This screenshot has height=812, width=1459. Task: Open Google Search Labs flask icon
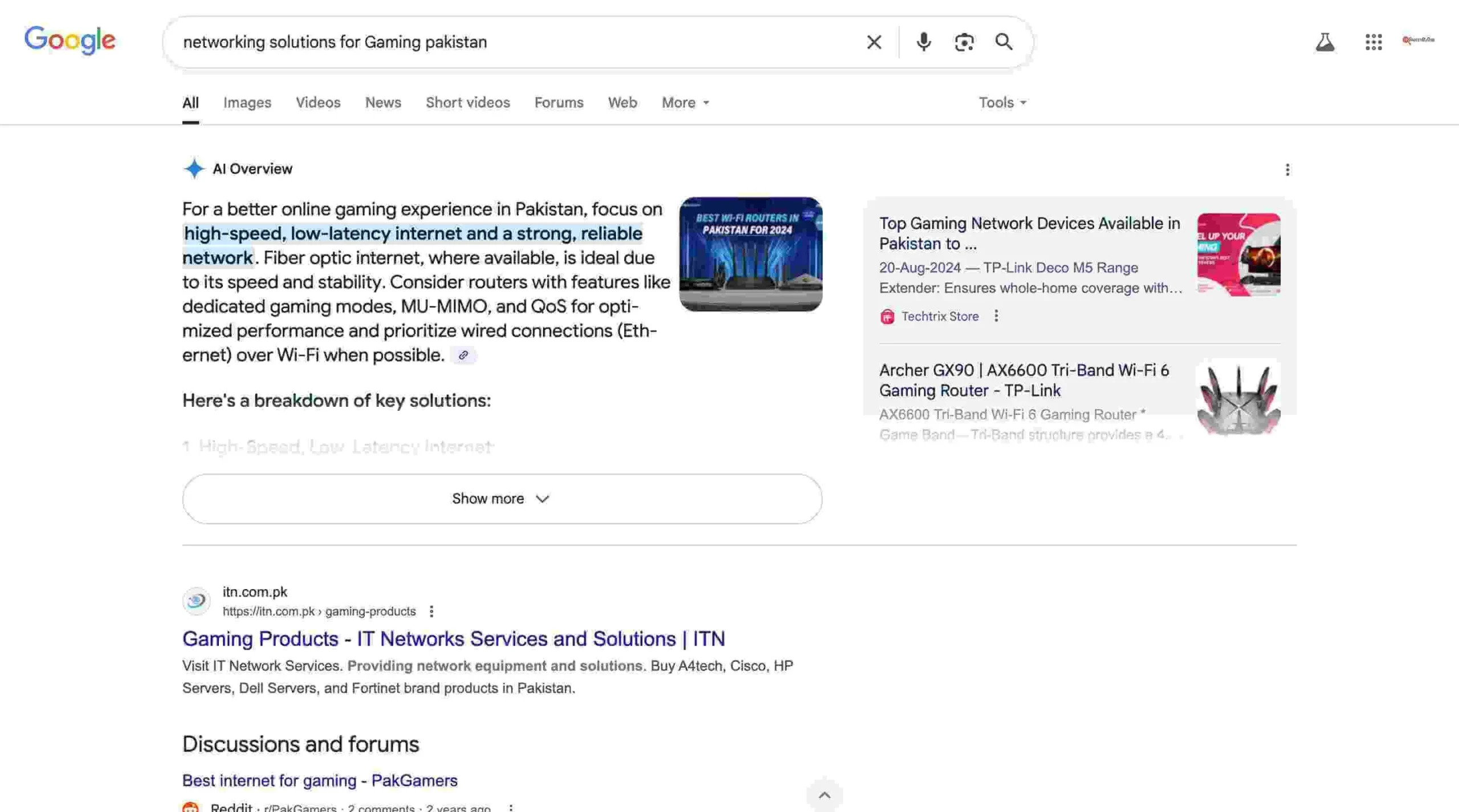pyautogui.click(x=1325, y=42)
